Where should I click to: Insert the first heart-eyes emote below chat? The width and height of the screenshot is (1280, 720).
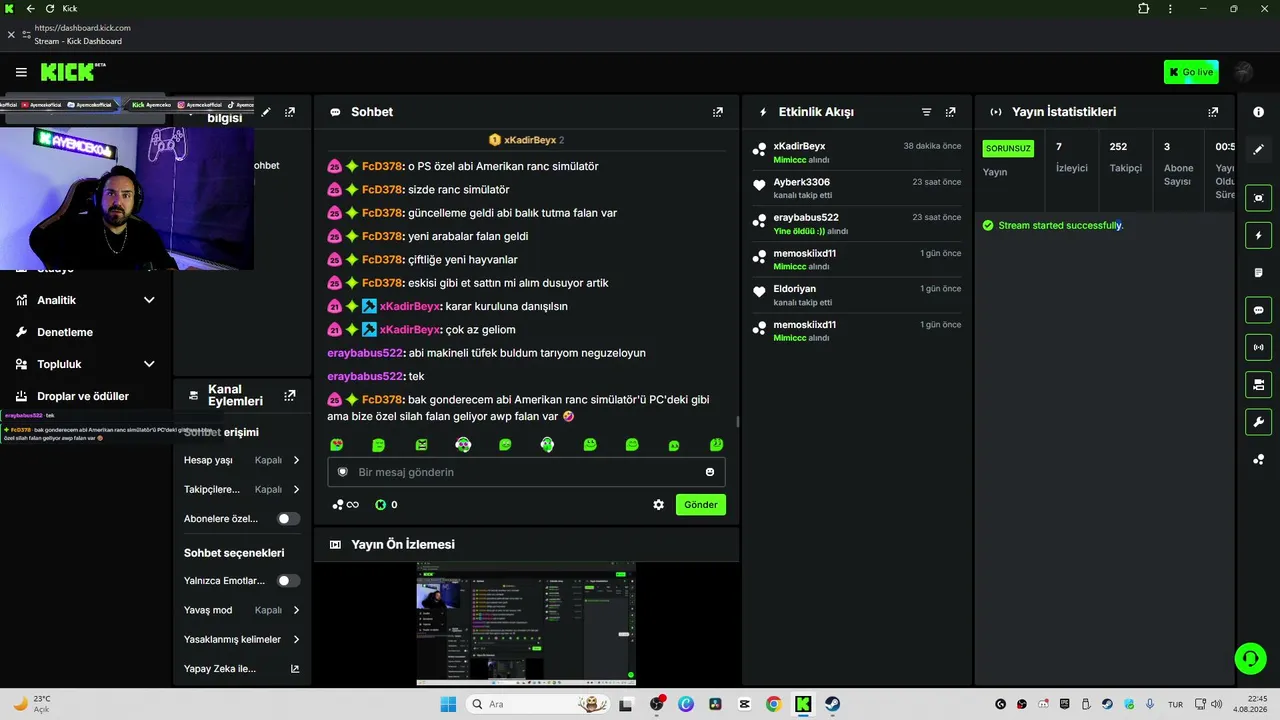click(x=337, y=445)
